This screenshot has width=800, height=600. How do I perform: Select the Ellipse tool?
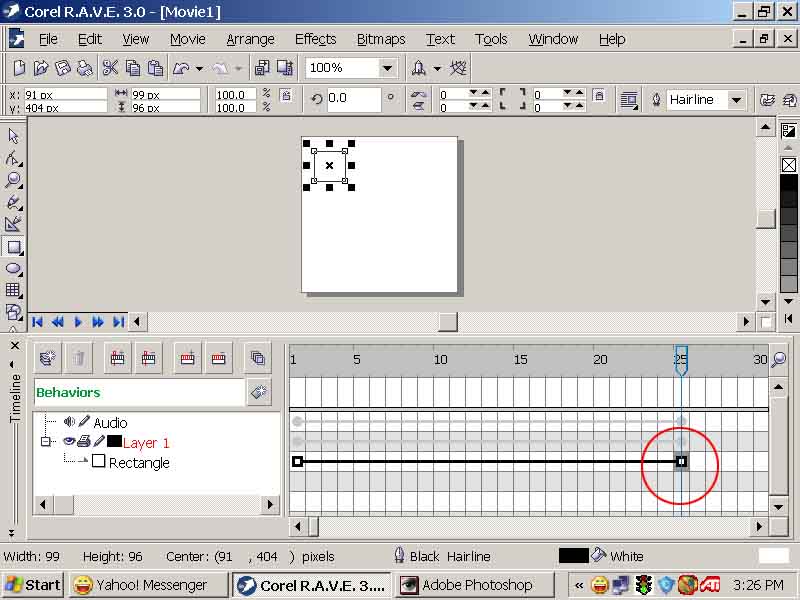tap(13, 269)
